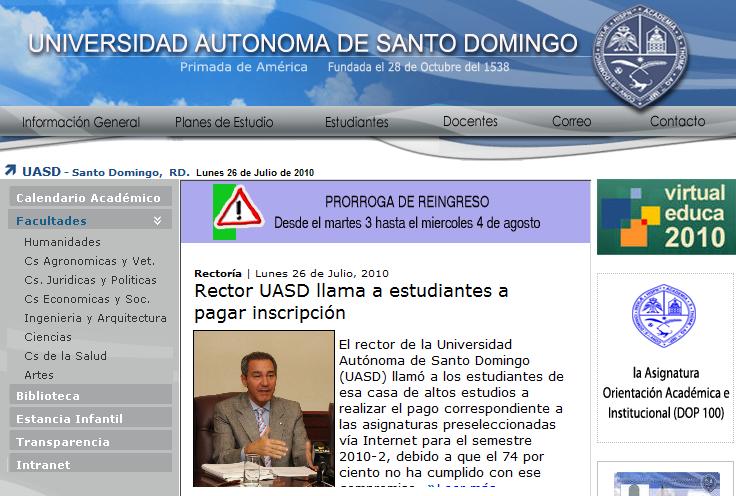Go to Cs Economicas y Soc. faculty
The height and width of the screenshot is (496, 736).
tap(87, 299)
